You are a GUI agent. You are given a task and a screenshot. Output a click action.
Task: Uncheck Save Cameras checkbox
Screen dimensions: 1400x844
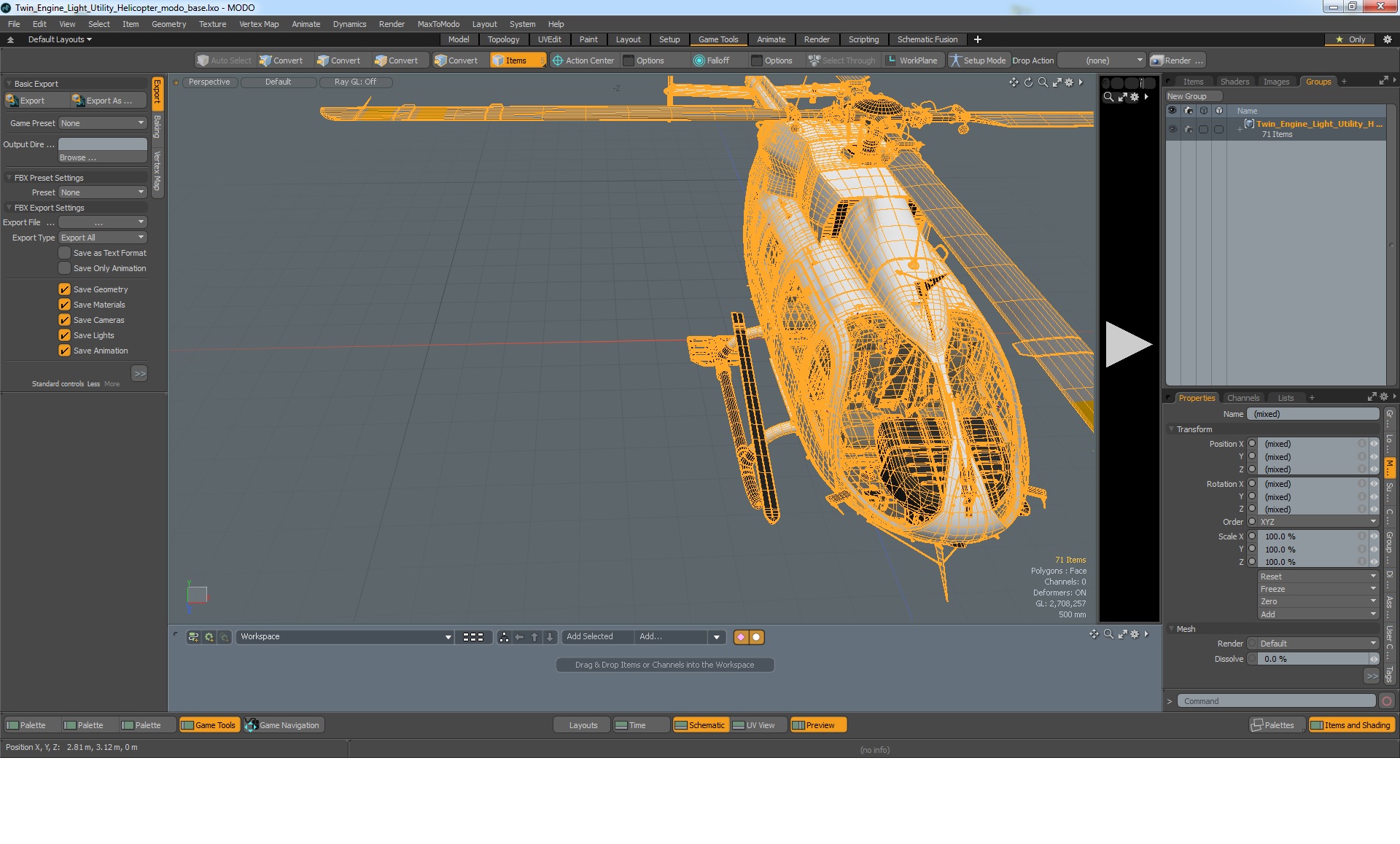point(65,320)
